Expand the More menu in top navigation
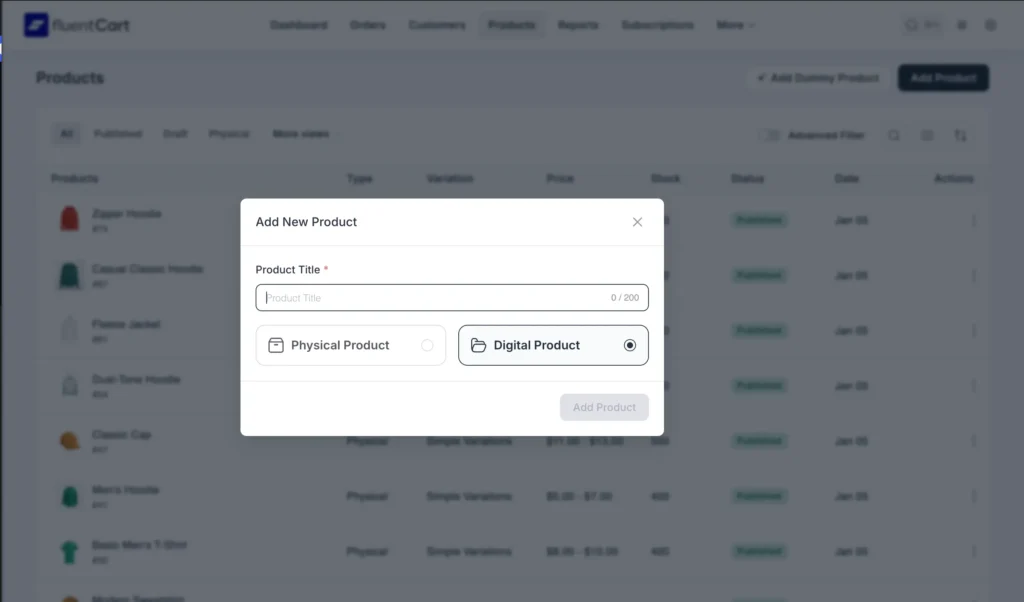The image size is (1024, 602). 735,25
